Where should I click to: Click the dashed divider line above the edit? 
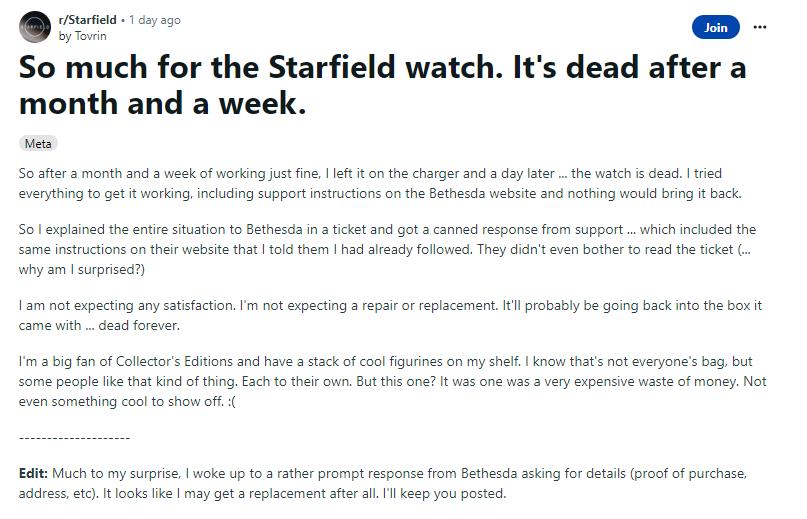click(75, 438)
